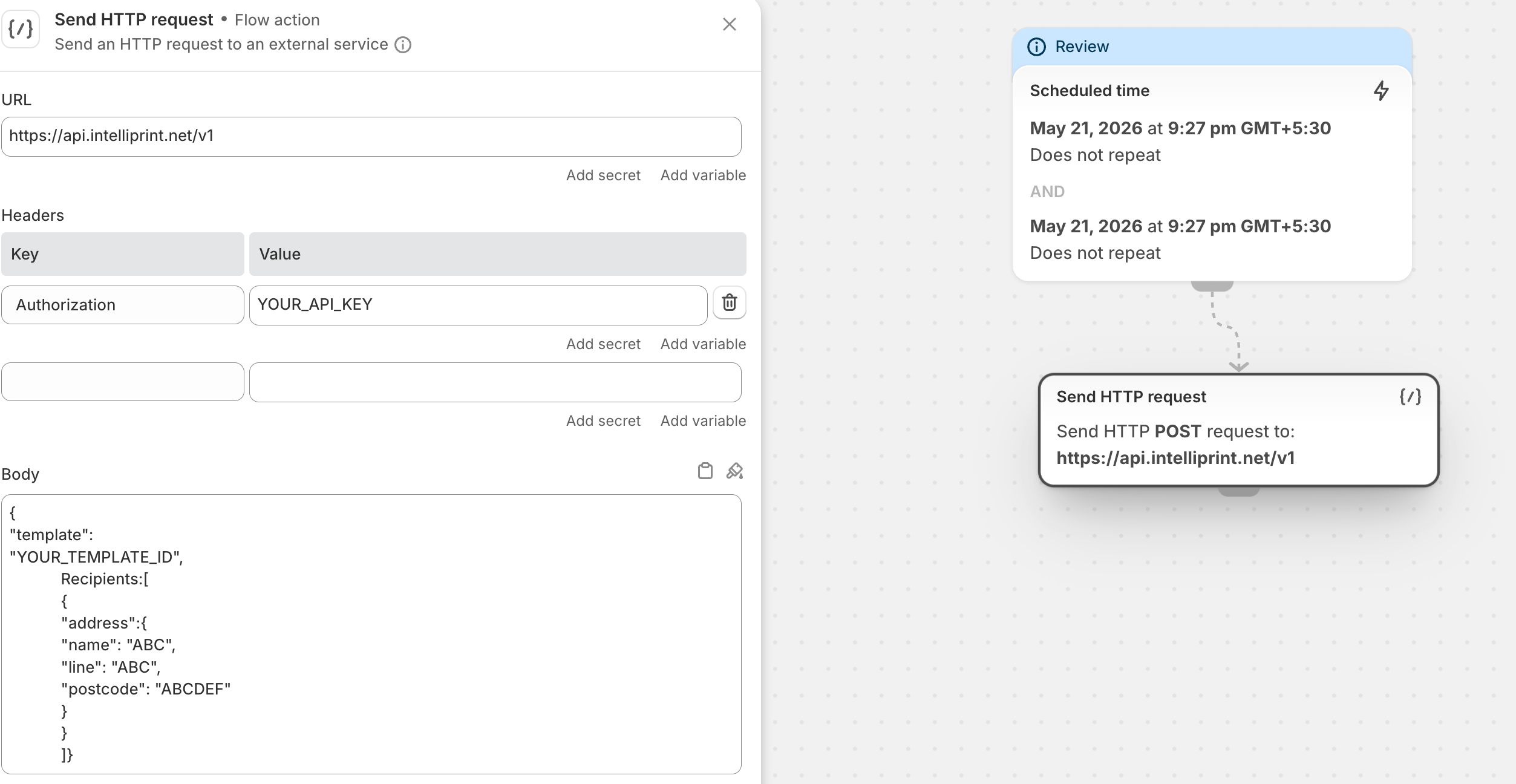Delete the Authorization header row with trash icon
This screenshot has width=1516, height=784.
coord(729,302)
